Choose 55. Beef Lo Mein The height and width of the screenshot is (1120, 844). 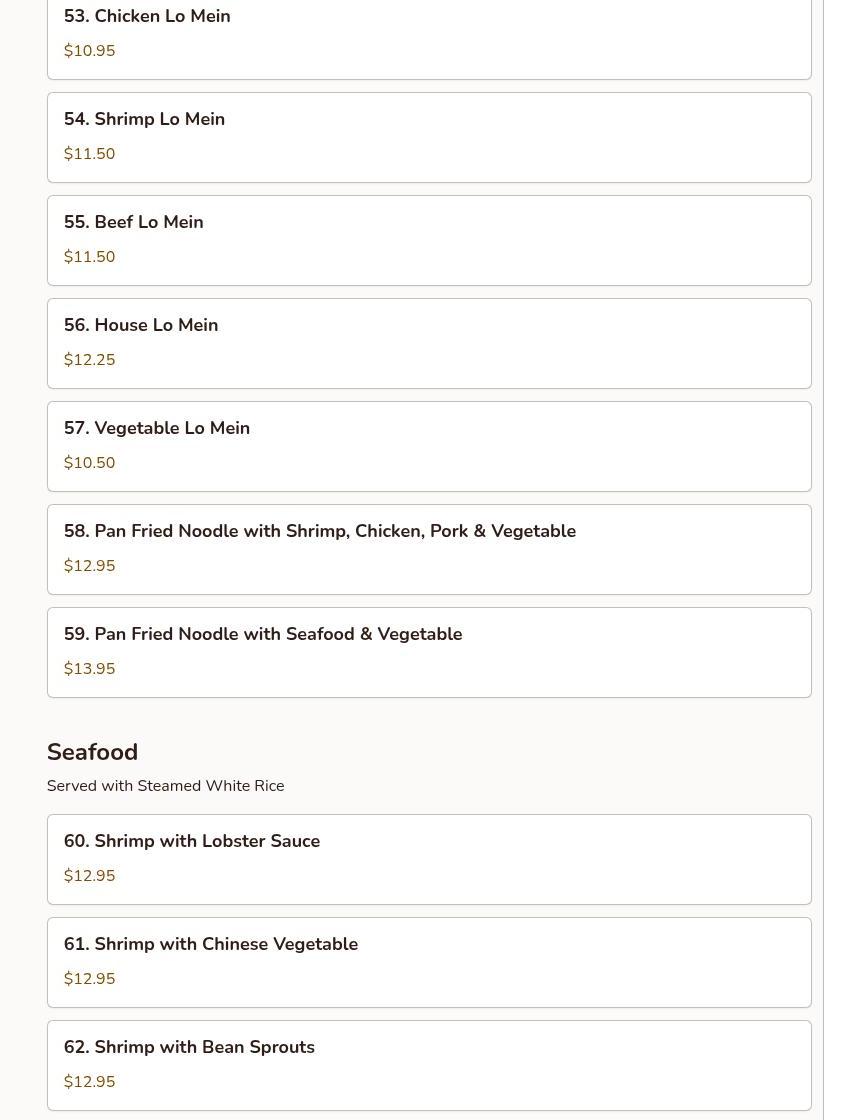point(429,240)
